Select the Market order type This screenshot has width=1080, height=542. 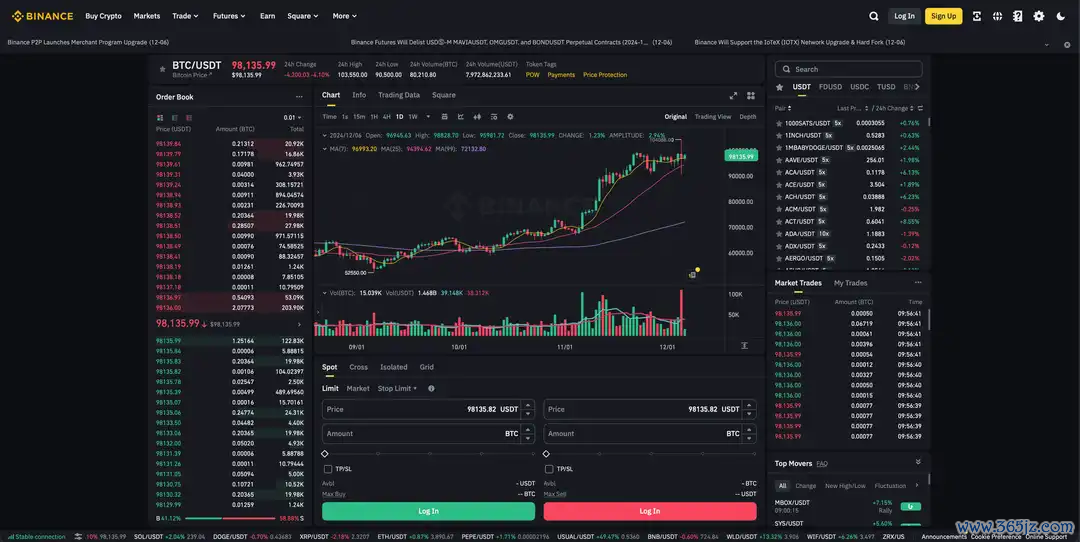point(357,388)
